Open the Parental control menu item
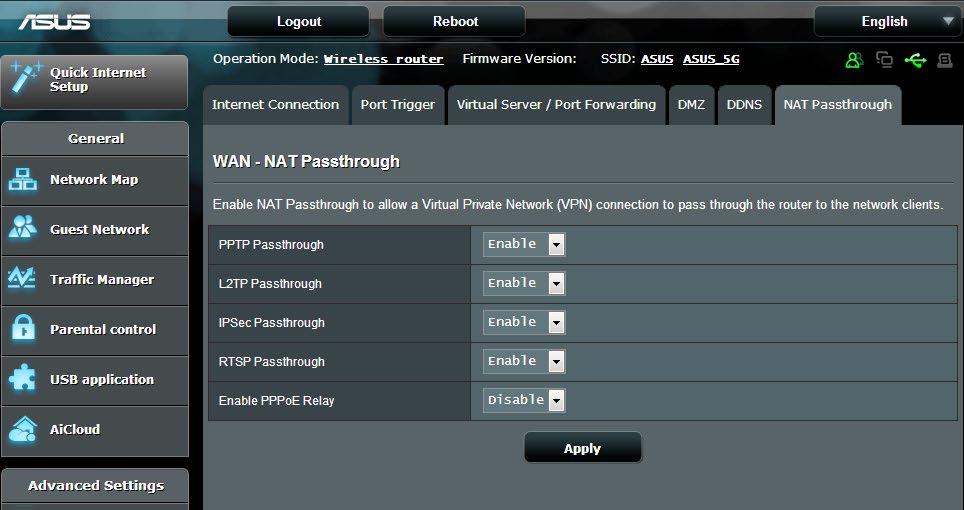The image size is (964, 510). click(95, 330)
